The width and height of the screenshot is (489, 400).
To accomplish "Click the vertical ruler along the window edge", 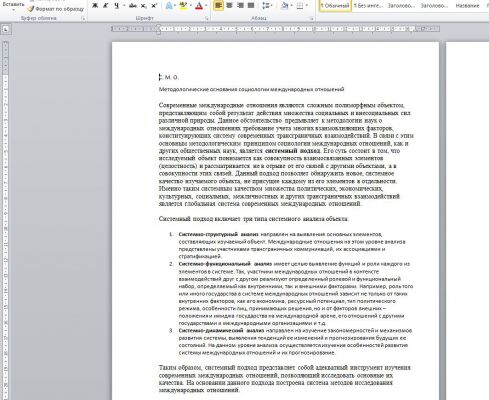I will click(5, 220).
